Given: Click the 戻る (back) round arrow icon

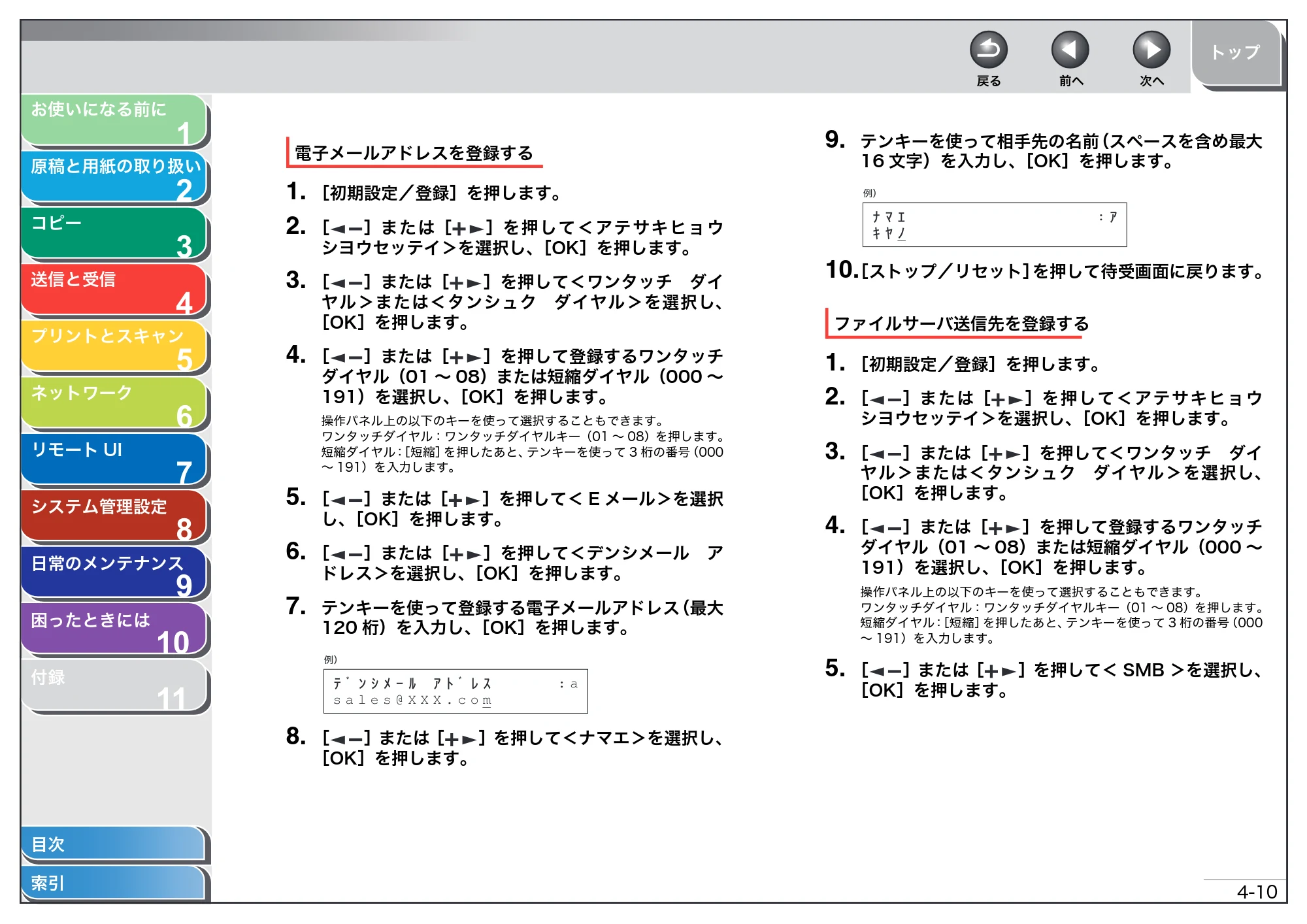Looking at the screenshot, I should point(988,50).
